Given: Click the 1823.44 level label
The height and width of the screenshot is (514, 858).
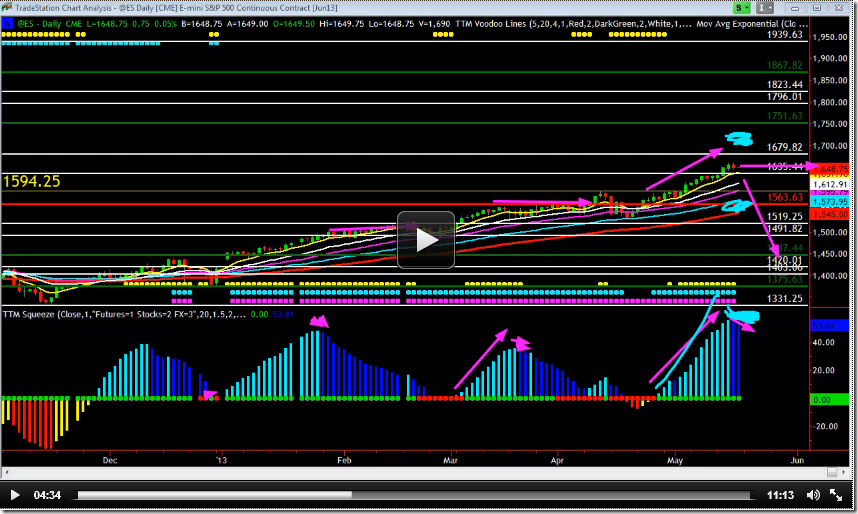Looking at the screenshot, I should (x=785, y=84).
